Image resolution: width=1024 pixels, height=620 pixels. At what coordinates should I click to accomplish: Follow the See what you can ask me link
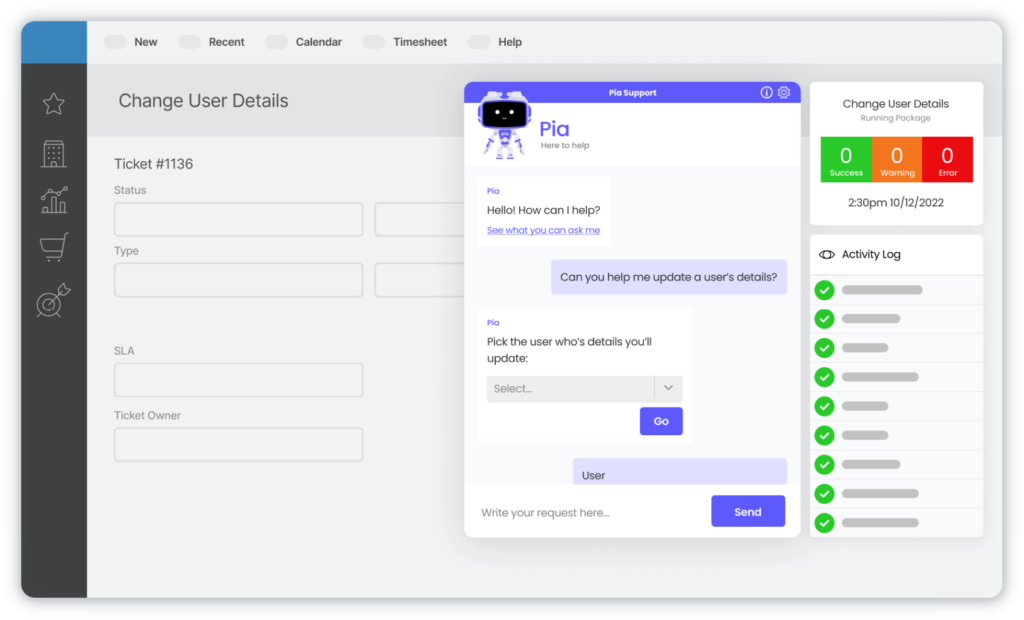coord(543,230)
